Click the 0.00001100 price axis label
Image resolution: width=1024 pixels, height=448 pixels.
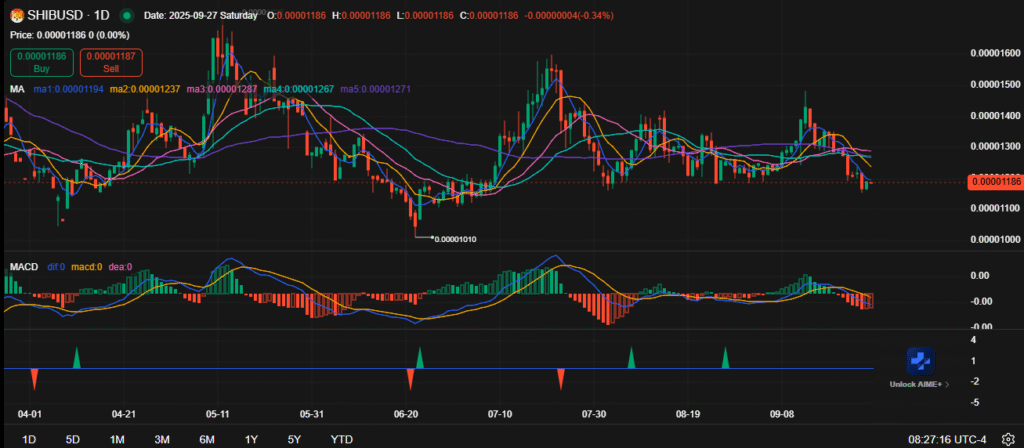[x=995, y=208]
